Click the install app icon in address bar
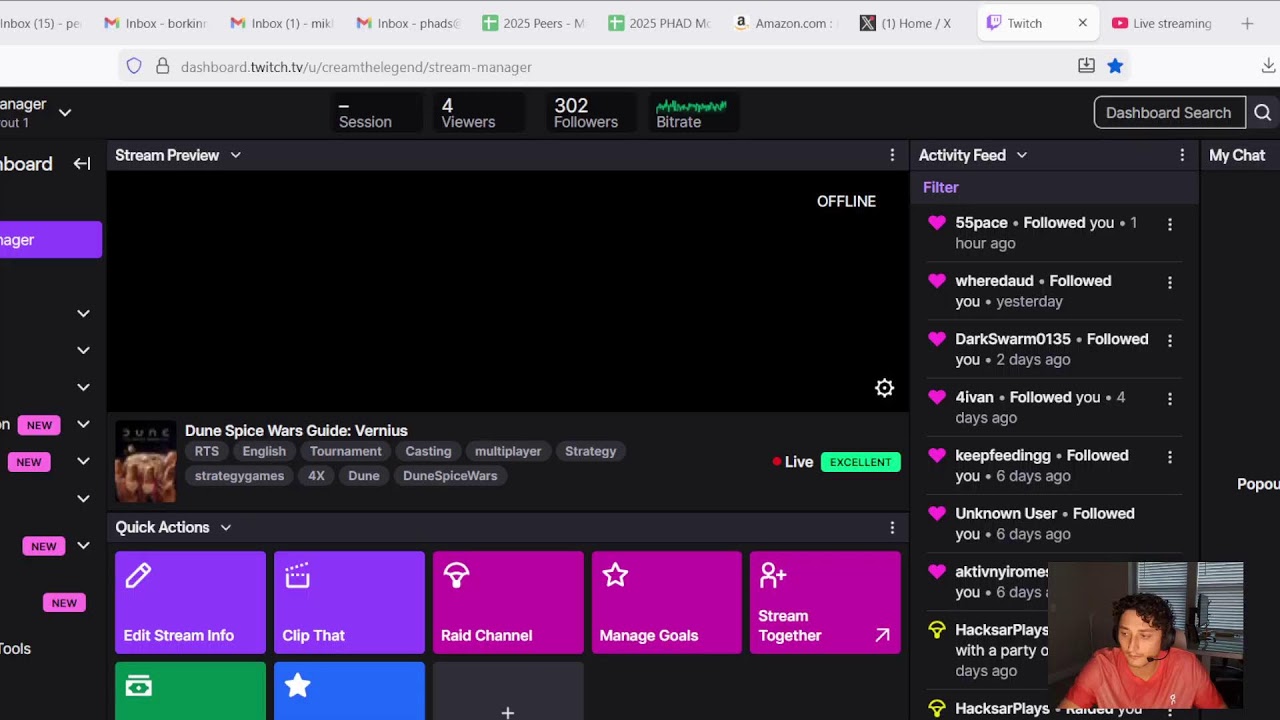The height and width of the screenshot is (720, 1280). tap(1086, 66)
